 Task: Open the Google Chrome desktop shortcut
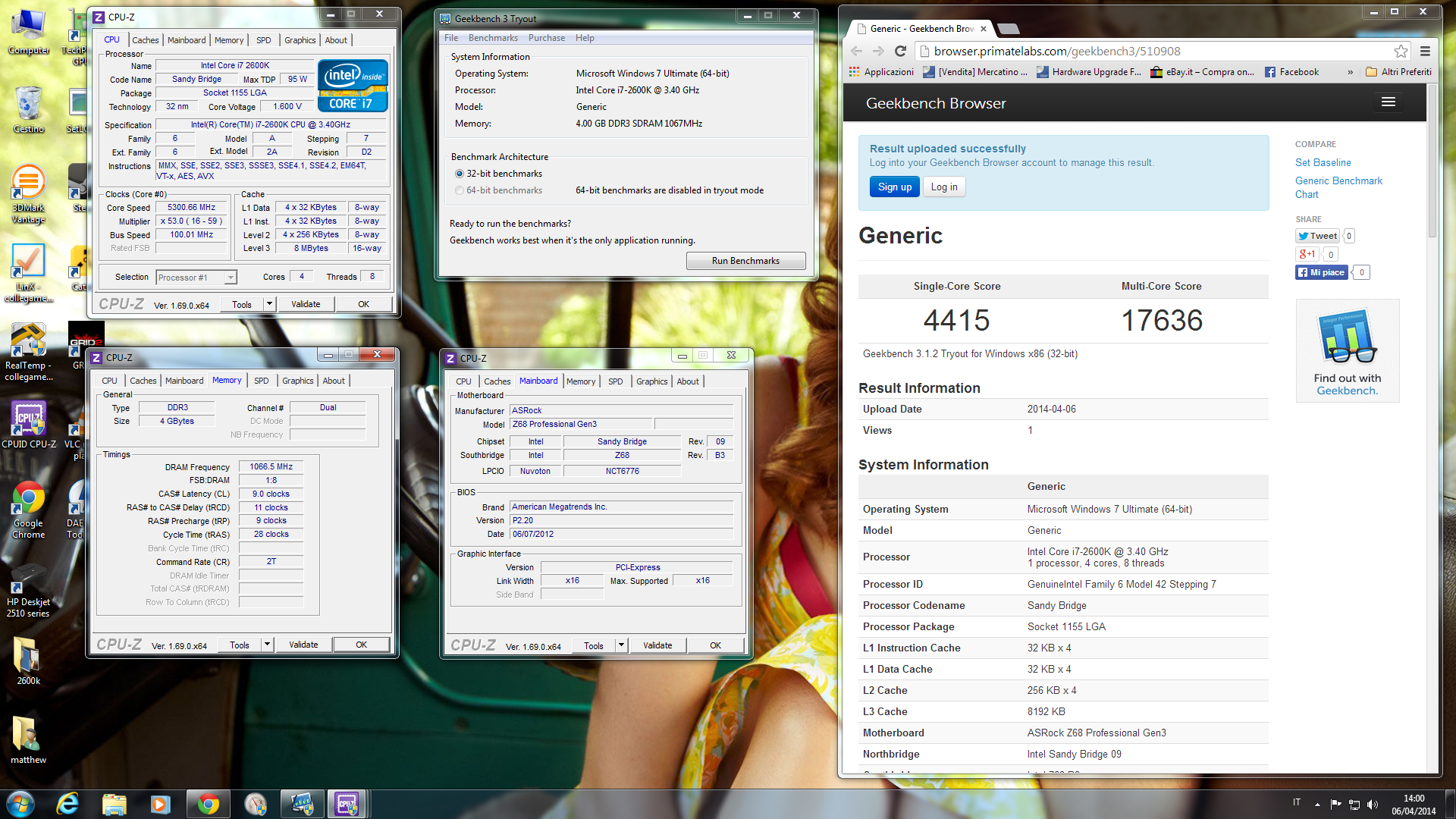point(29,510)
